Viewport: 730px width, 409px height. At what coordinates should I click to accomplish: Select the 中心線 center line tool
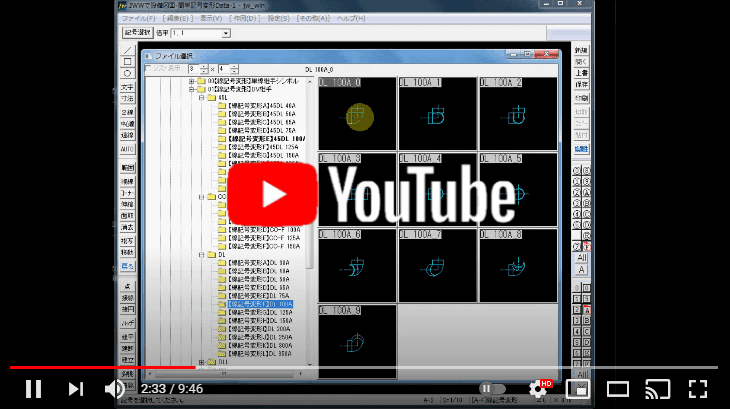click(x=127, y=124)
